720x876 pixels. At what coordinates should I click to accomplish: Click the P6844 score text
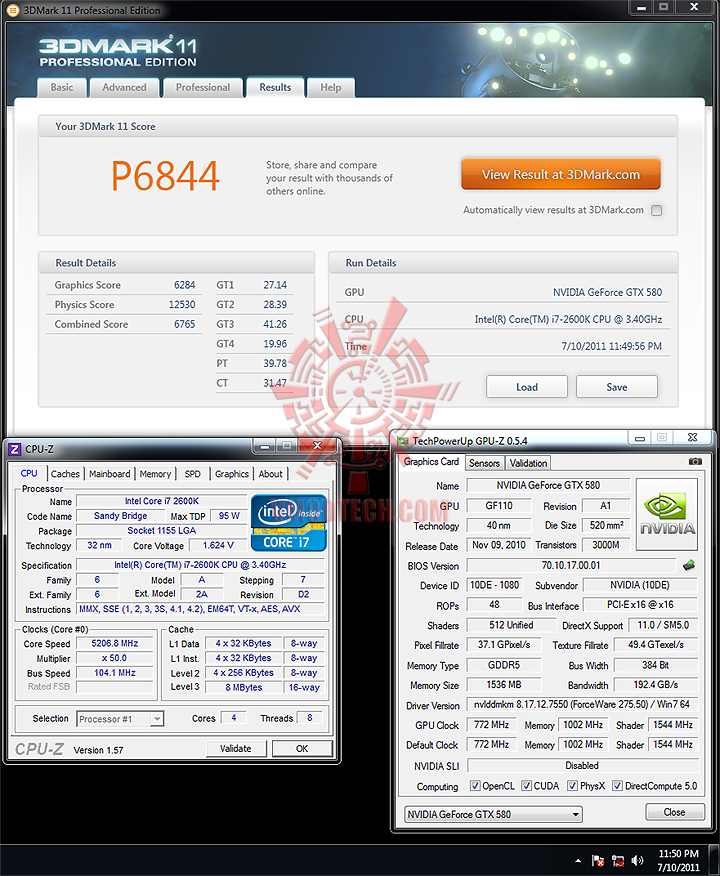coord(165,176)
